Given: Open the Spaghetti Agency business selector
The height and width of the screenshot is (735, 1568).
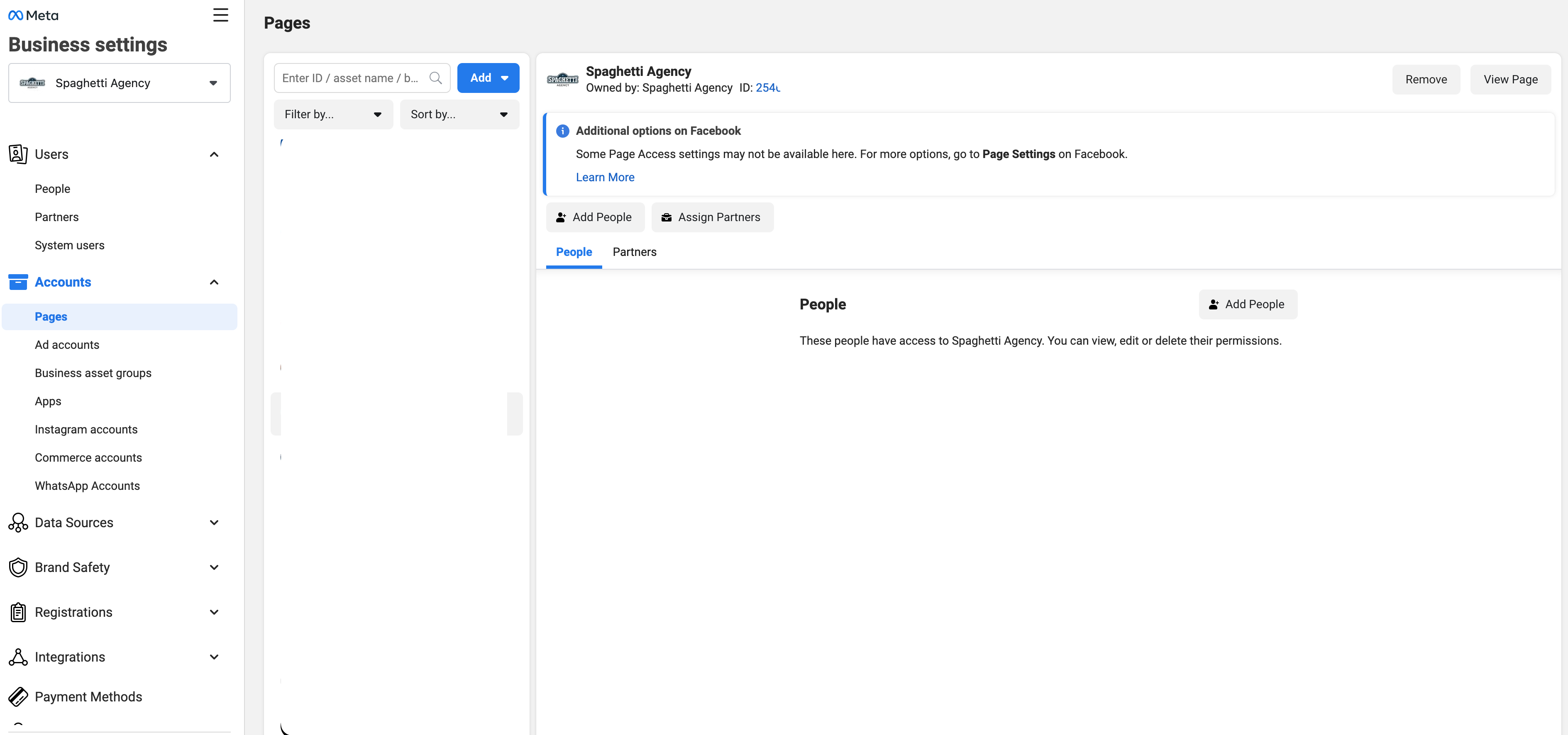Looking at the screenshot, I should tap(119, 83).
